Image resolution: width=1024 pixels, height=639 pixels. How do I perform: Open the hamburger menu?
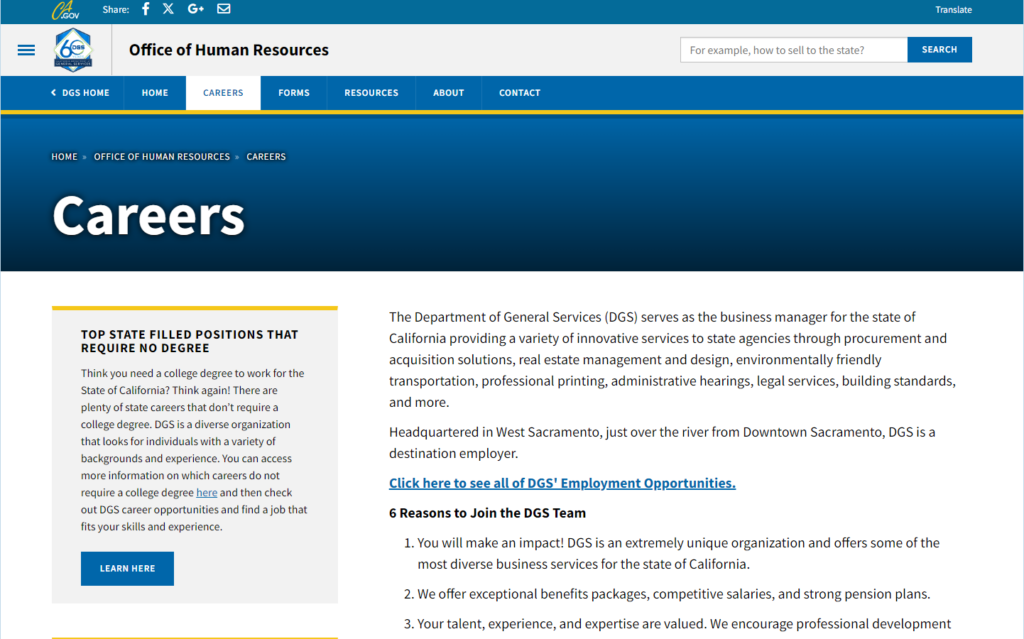26,50
